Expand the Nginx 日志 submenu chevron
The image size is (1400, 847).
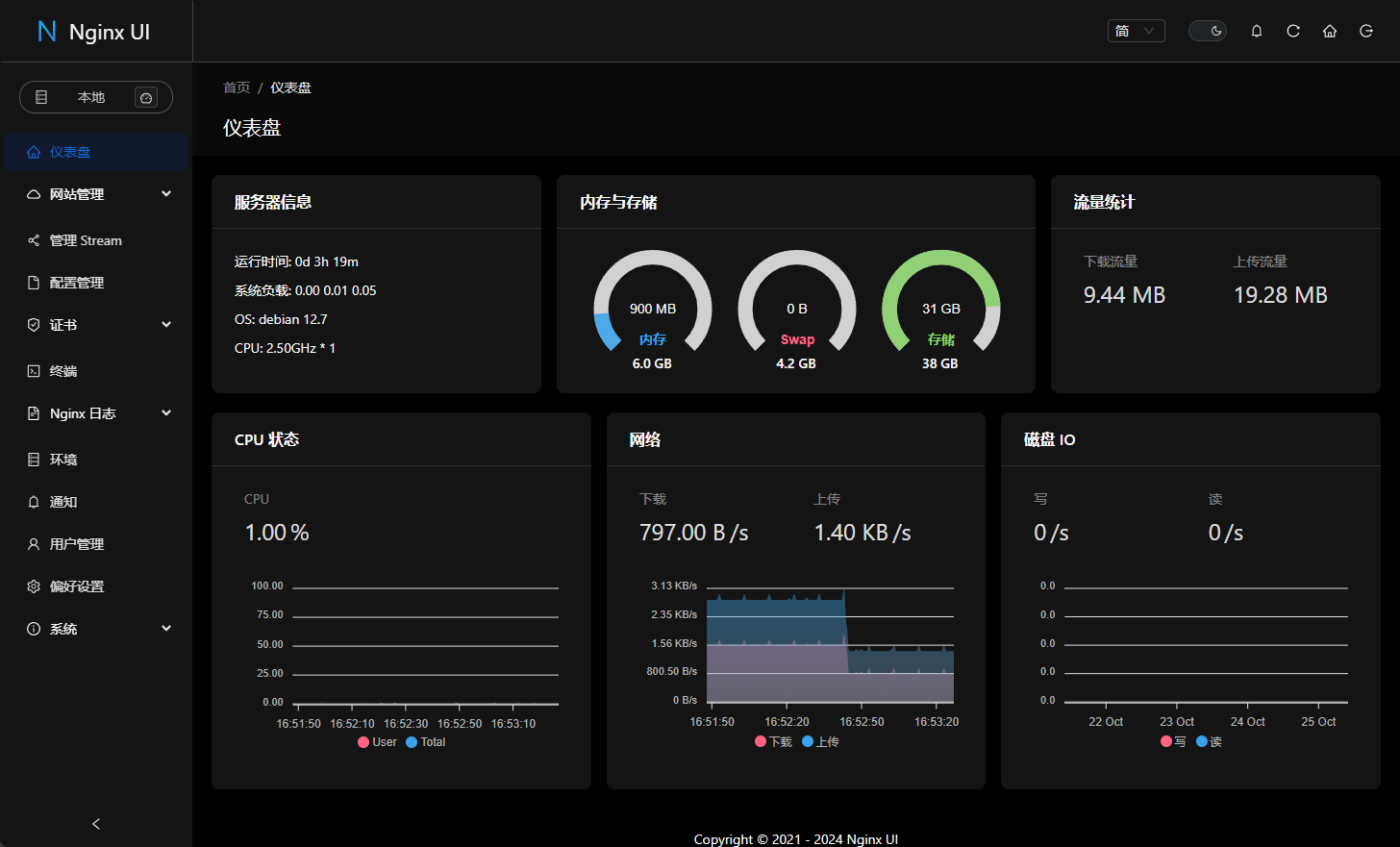pyautogui.click(x=166, y=413)
